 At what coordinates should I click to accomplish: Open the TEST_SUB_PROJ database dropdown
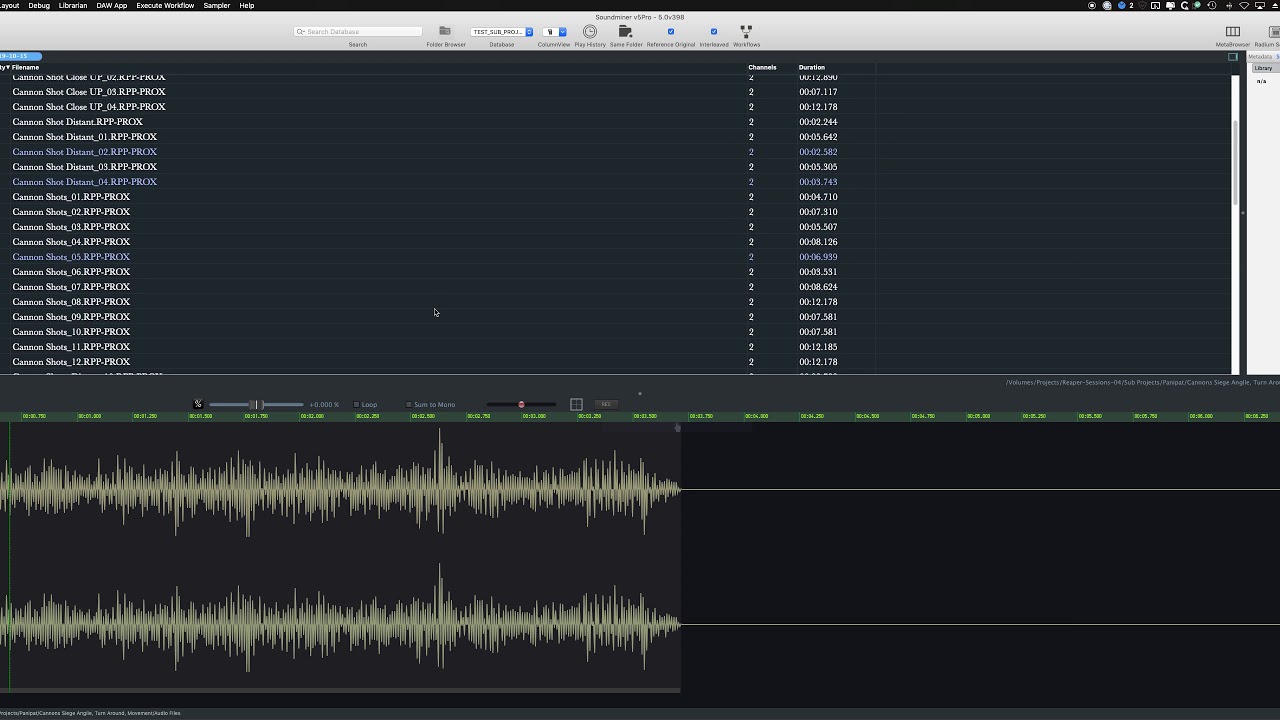click(x=502, y=32)
